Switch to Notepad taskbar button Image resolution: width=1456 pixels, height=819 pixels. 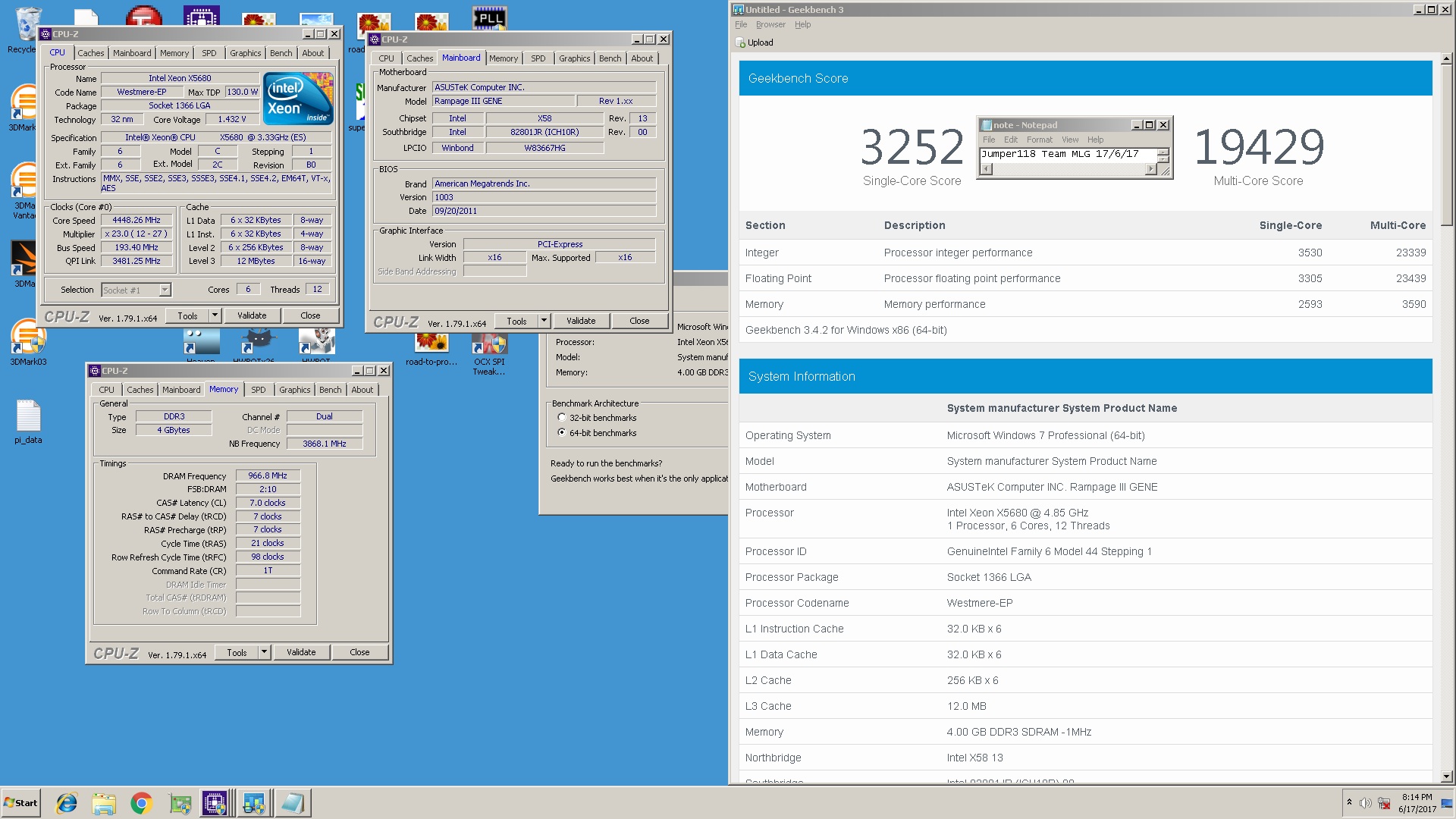[292, 803]
